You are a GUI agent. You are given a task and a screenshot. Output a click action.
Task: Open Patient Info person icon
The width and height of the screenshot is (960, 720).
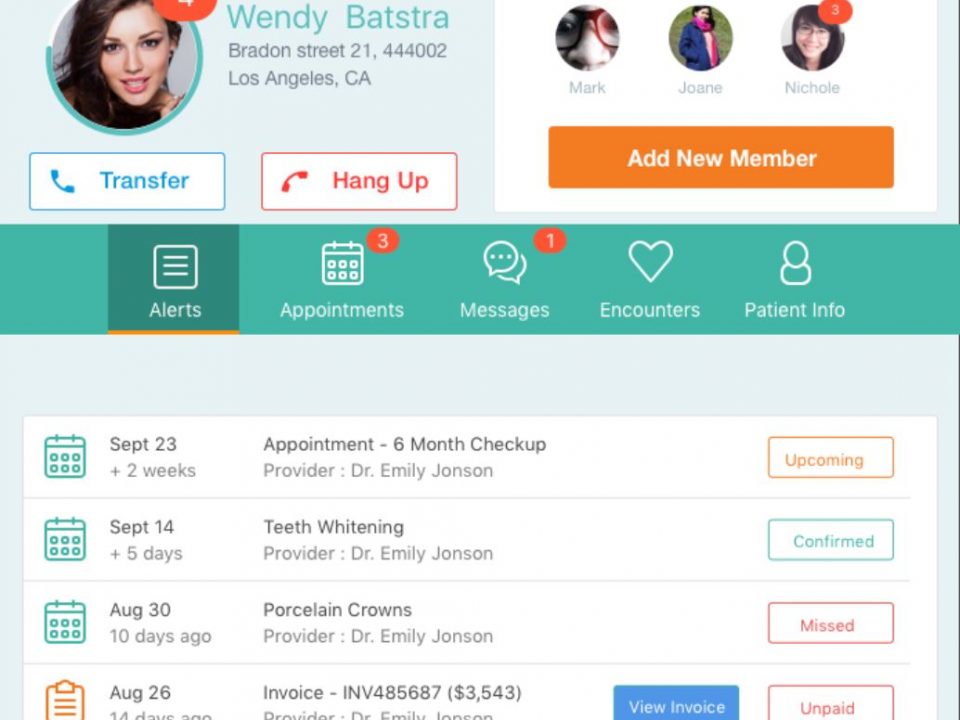[795, 263]
